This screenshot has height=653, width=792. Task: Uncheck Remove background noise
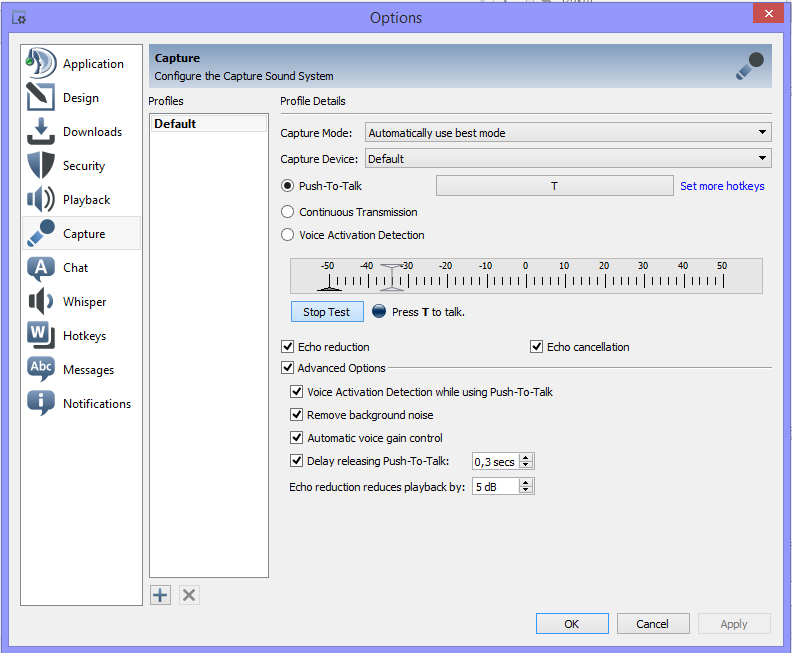pos(296,415)
